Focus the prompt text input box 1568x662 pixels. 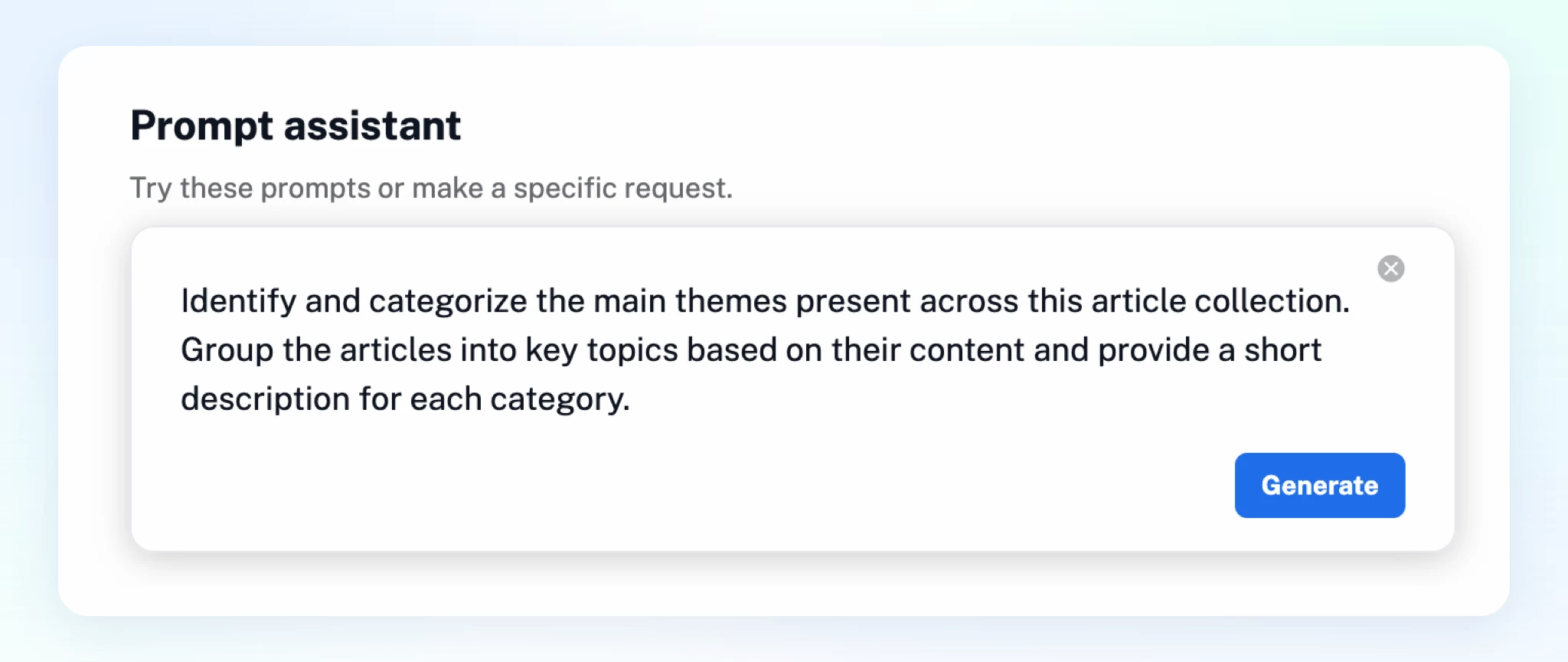tap(792, 389)
